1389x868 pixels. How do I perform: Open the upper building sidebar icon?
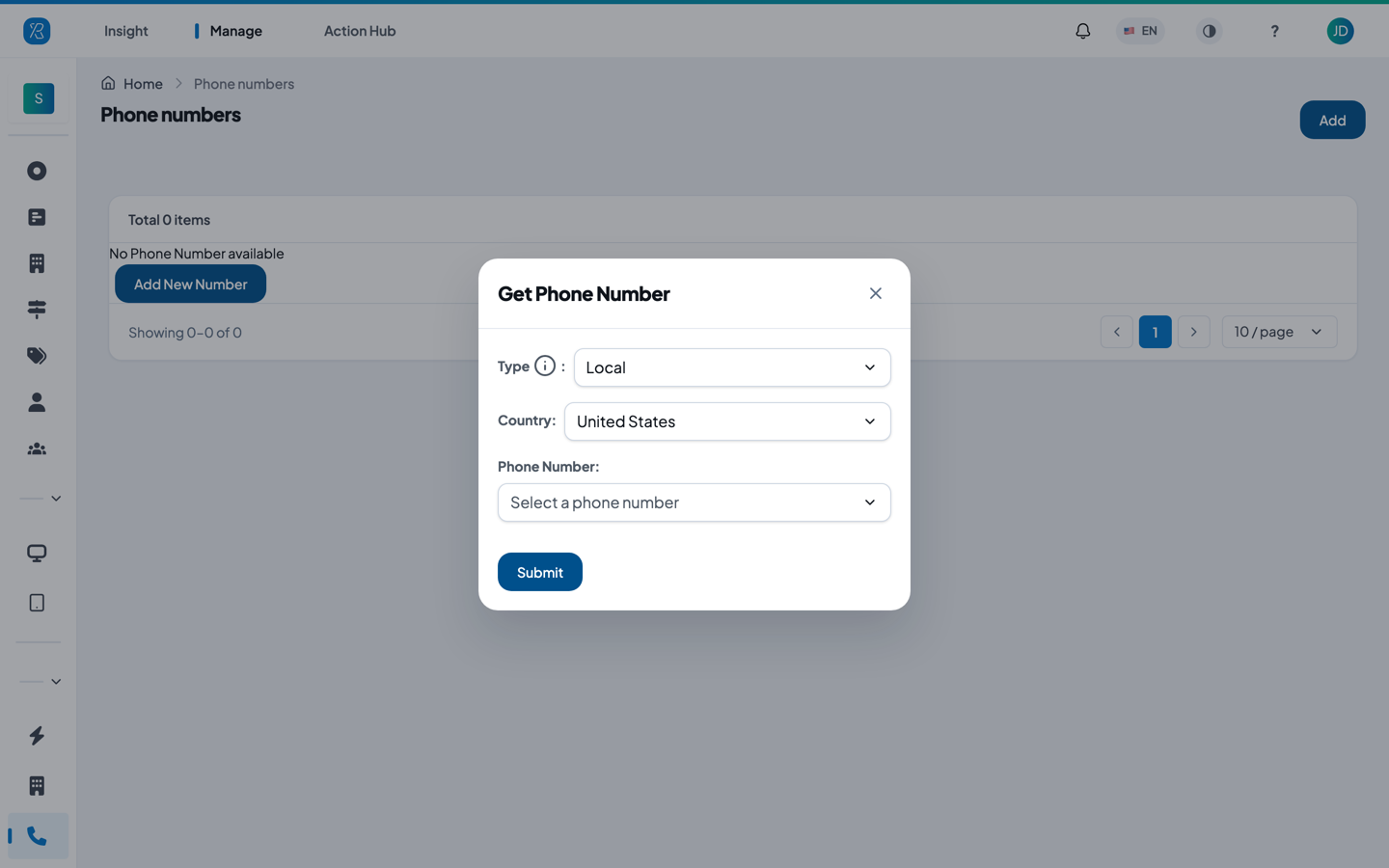click(x=37, y=263)
